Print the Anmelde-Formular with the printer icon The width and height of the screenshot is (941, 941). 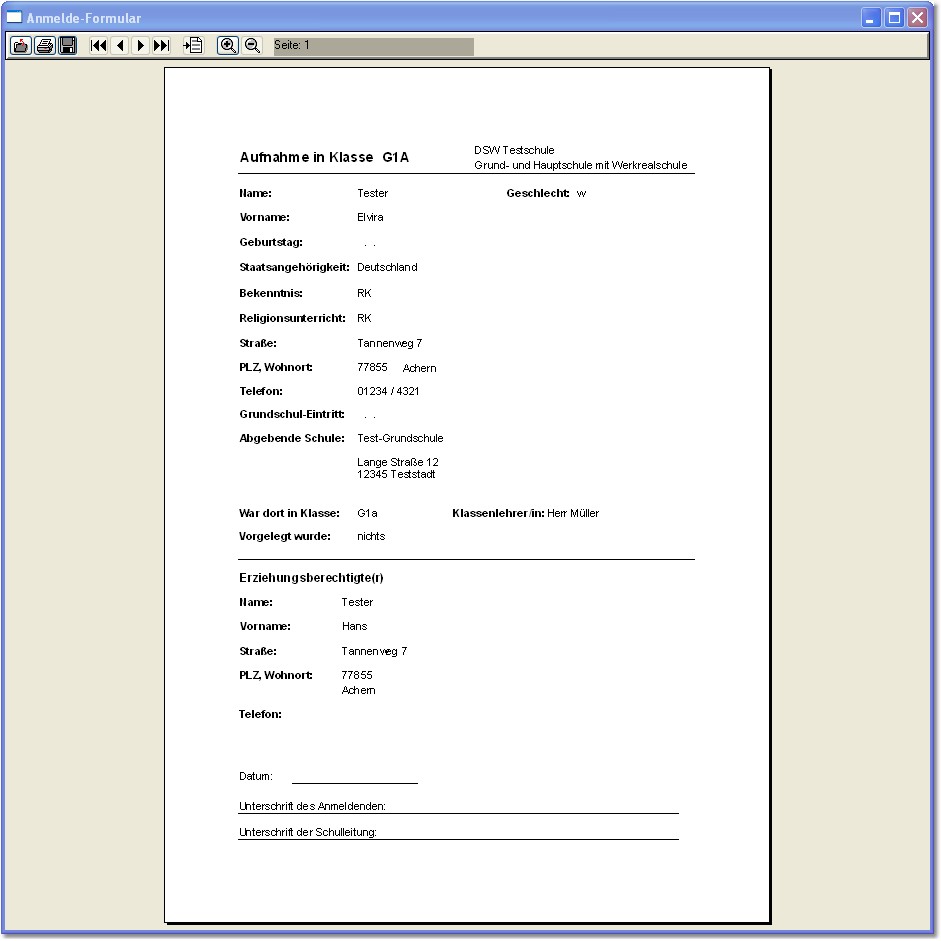(44, 46)
